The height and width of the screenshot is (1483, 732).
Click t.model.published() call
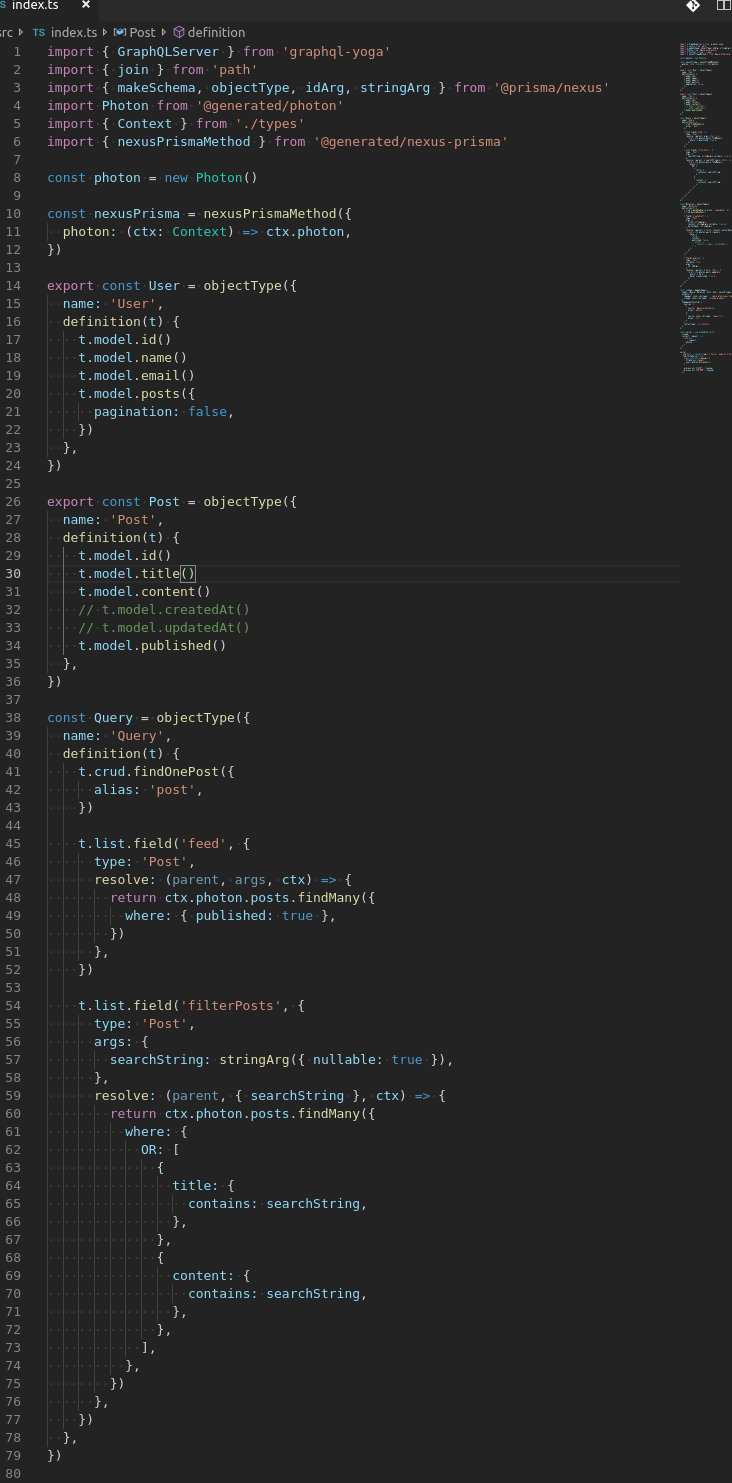pos(153,646)
